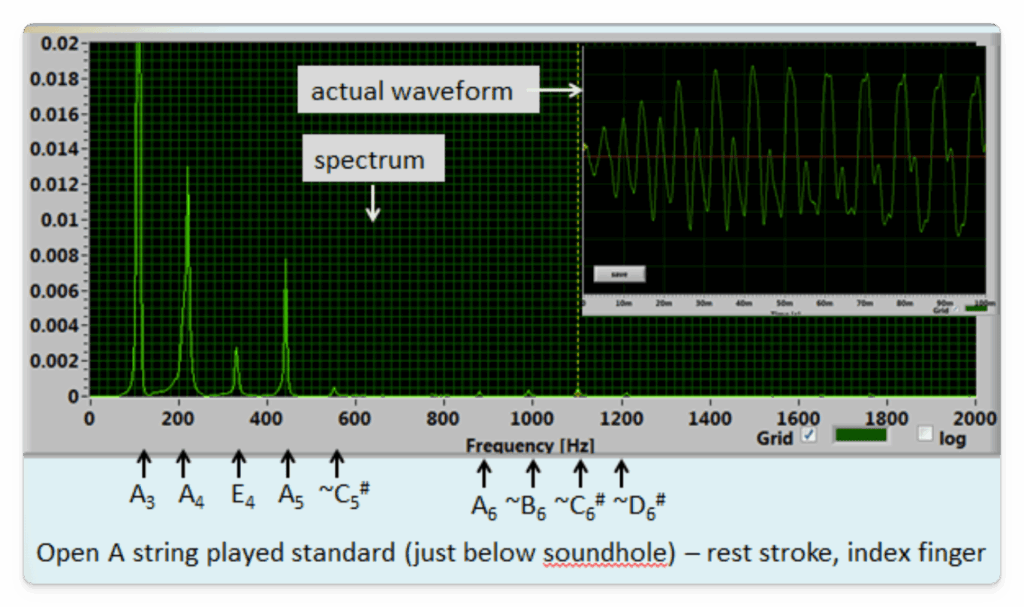The height and width of the screenshot is (607, 1024).
Task: Click the arrow above the ~D6# label
Action: click(621, 471)
